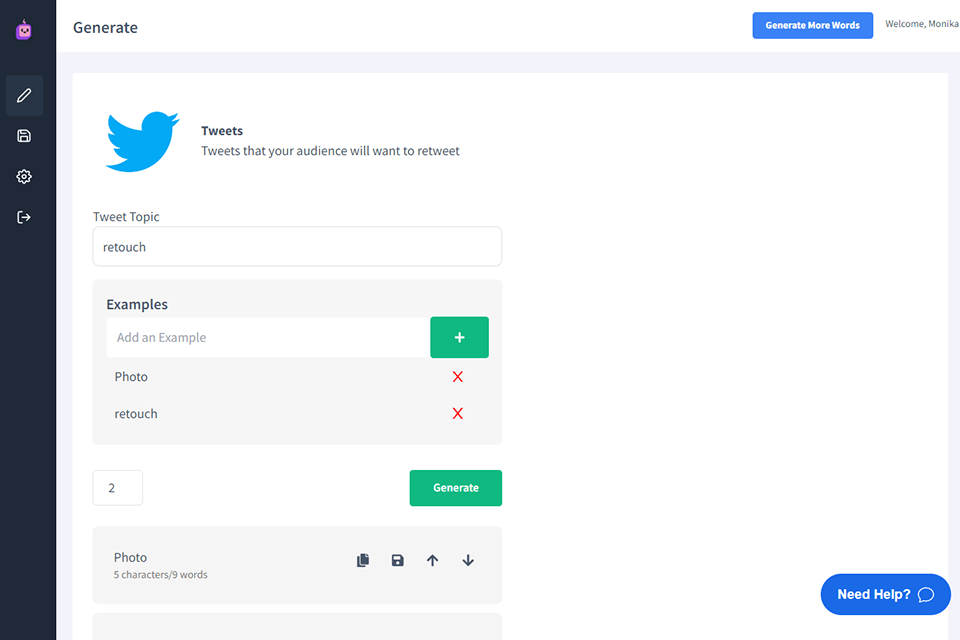Click the Photo example text
960x640 pixels.
131,377
